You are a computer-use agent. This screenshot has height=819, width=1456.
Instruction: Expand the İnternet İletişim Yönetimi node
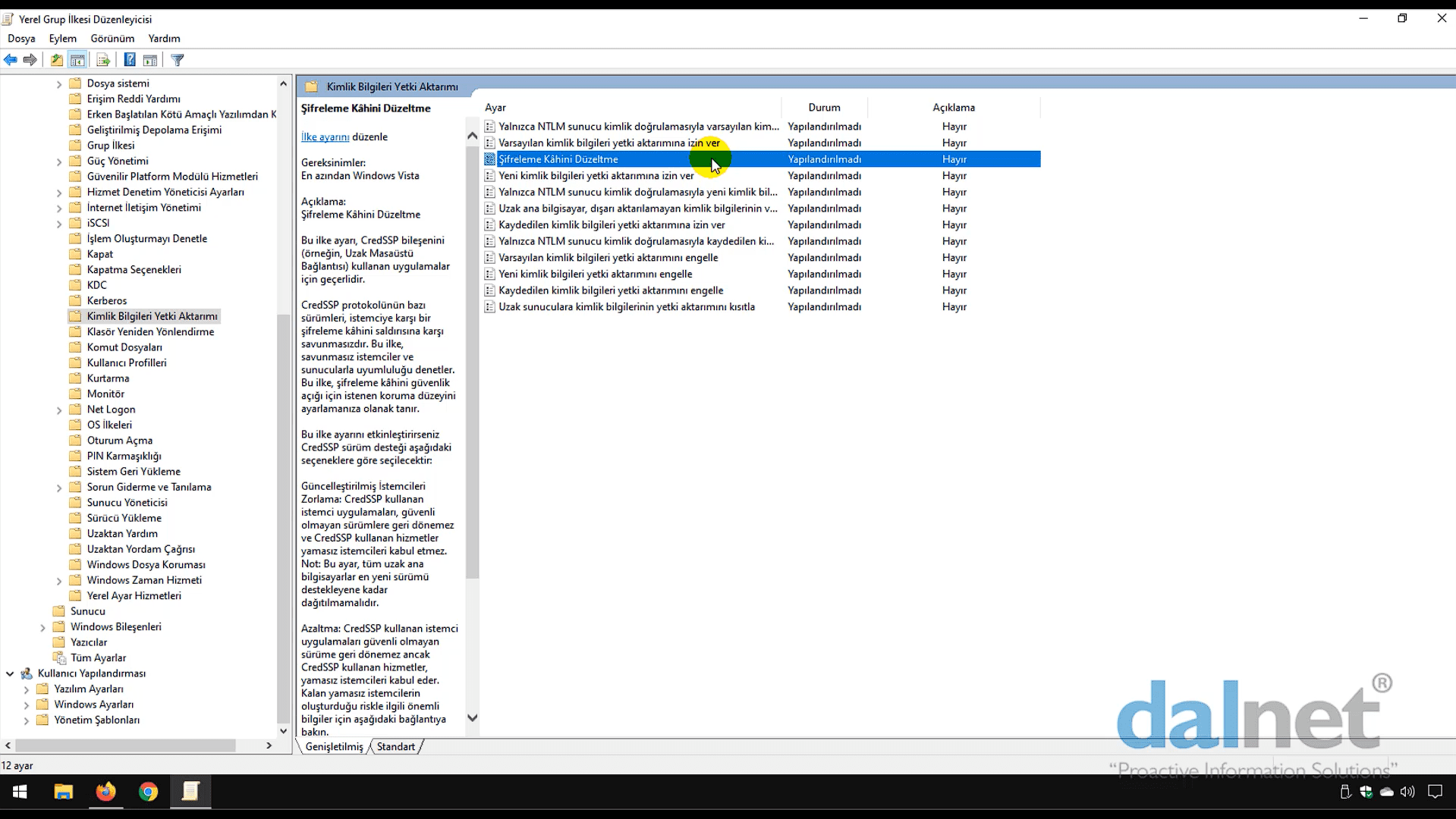59,208
